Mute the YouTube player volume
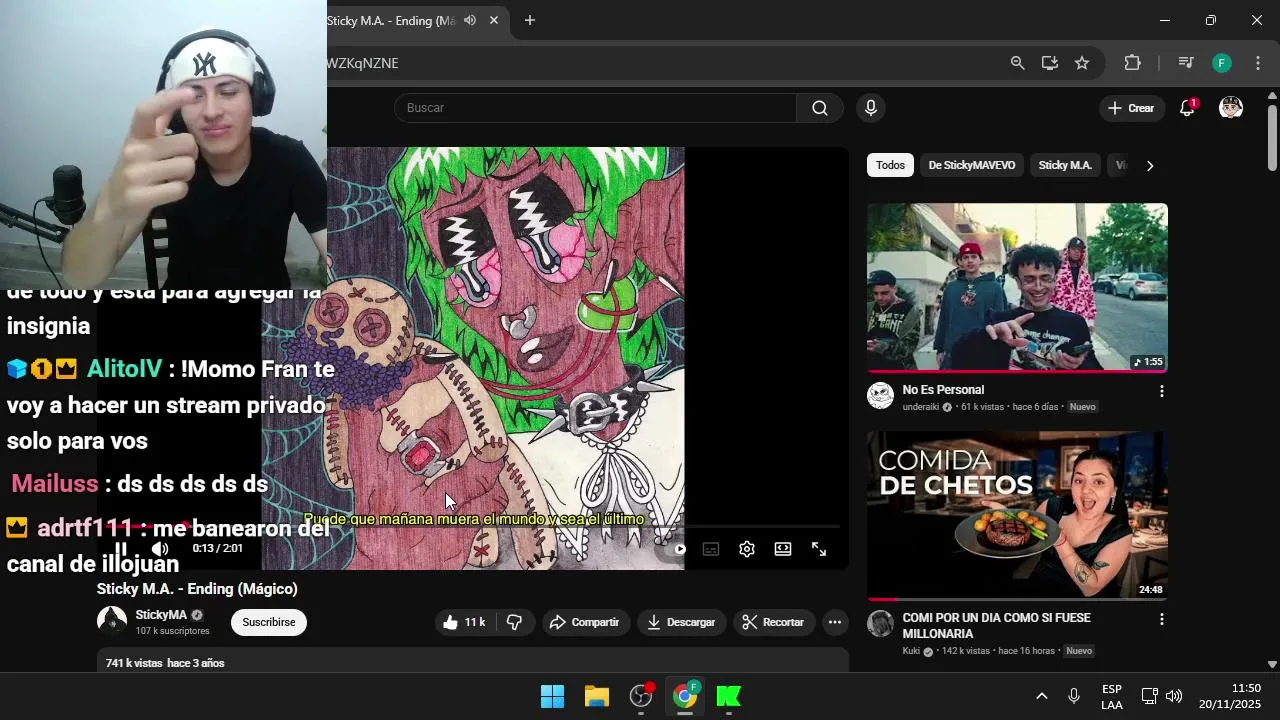Image resolution: width=1280 pixels, height=720 pixels. [x=160, y=549]
